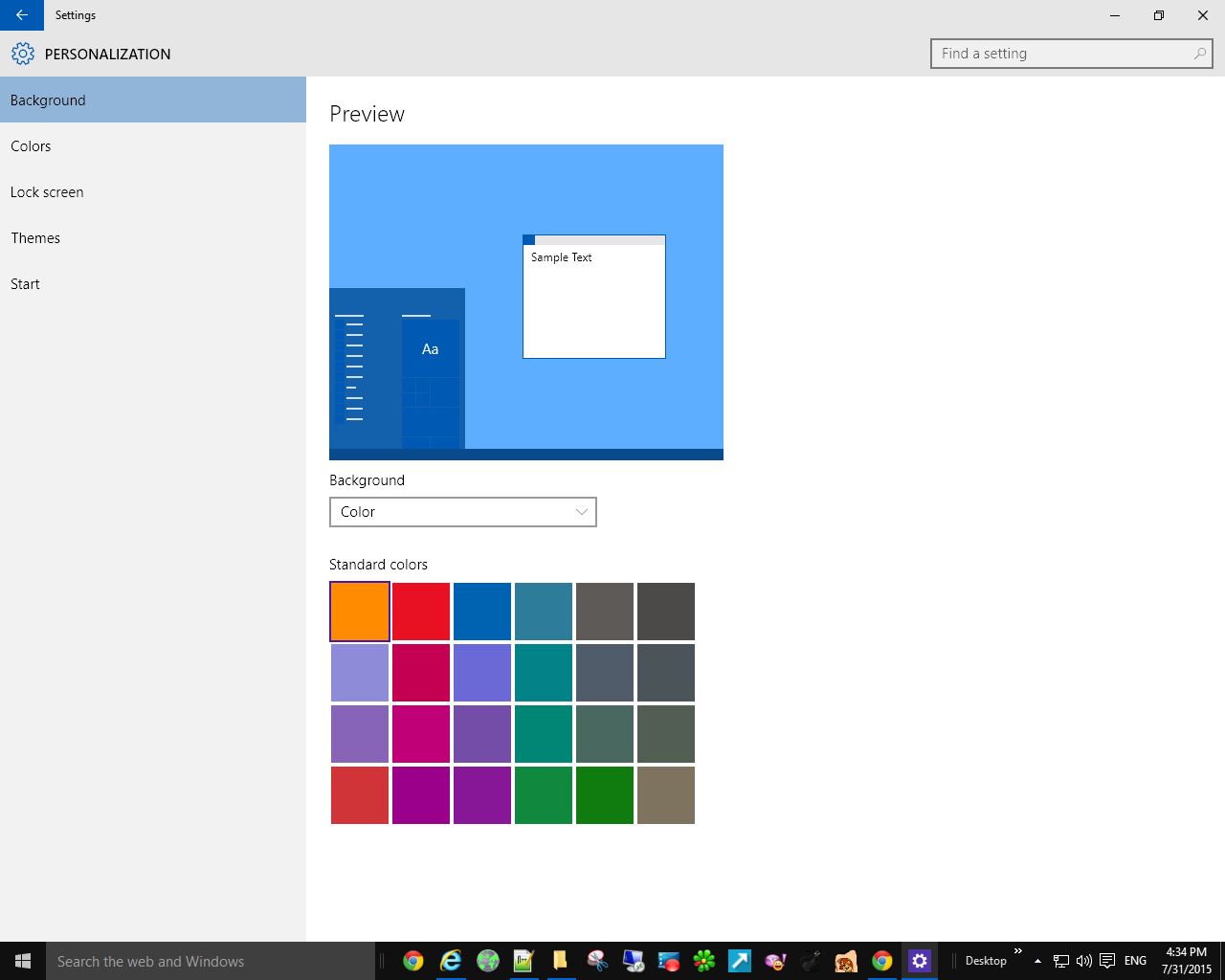Switch to the Colors section
The height and width of the screenshot is (980, 1225).
[x=31, y=146]
